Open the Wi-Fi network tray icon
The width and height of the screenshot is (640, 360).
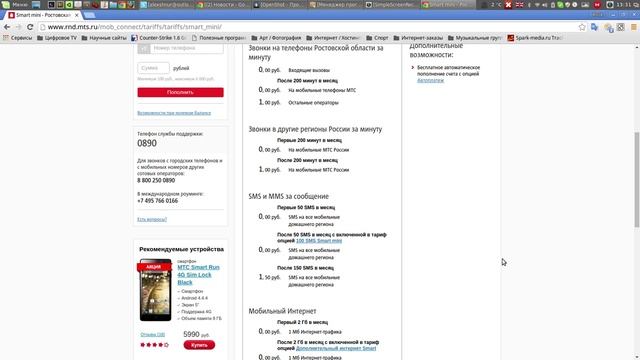tap(537, 4)
